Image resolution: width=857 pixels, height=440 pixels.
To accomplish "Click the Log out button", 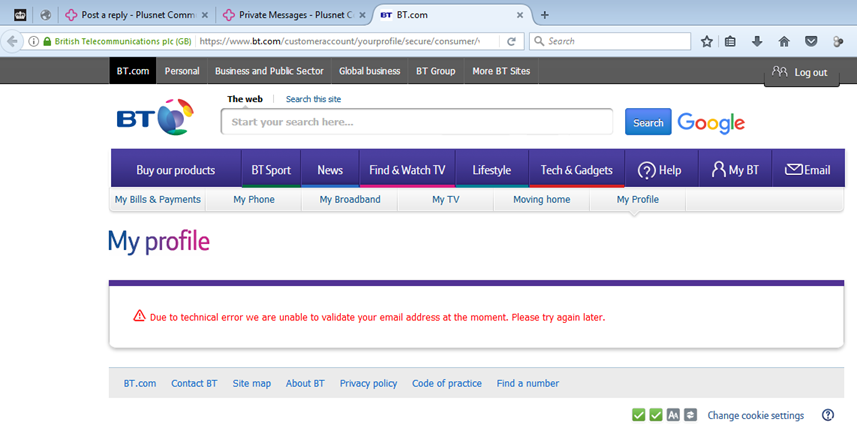I will tap(801, 72).
